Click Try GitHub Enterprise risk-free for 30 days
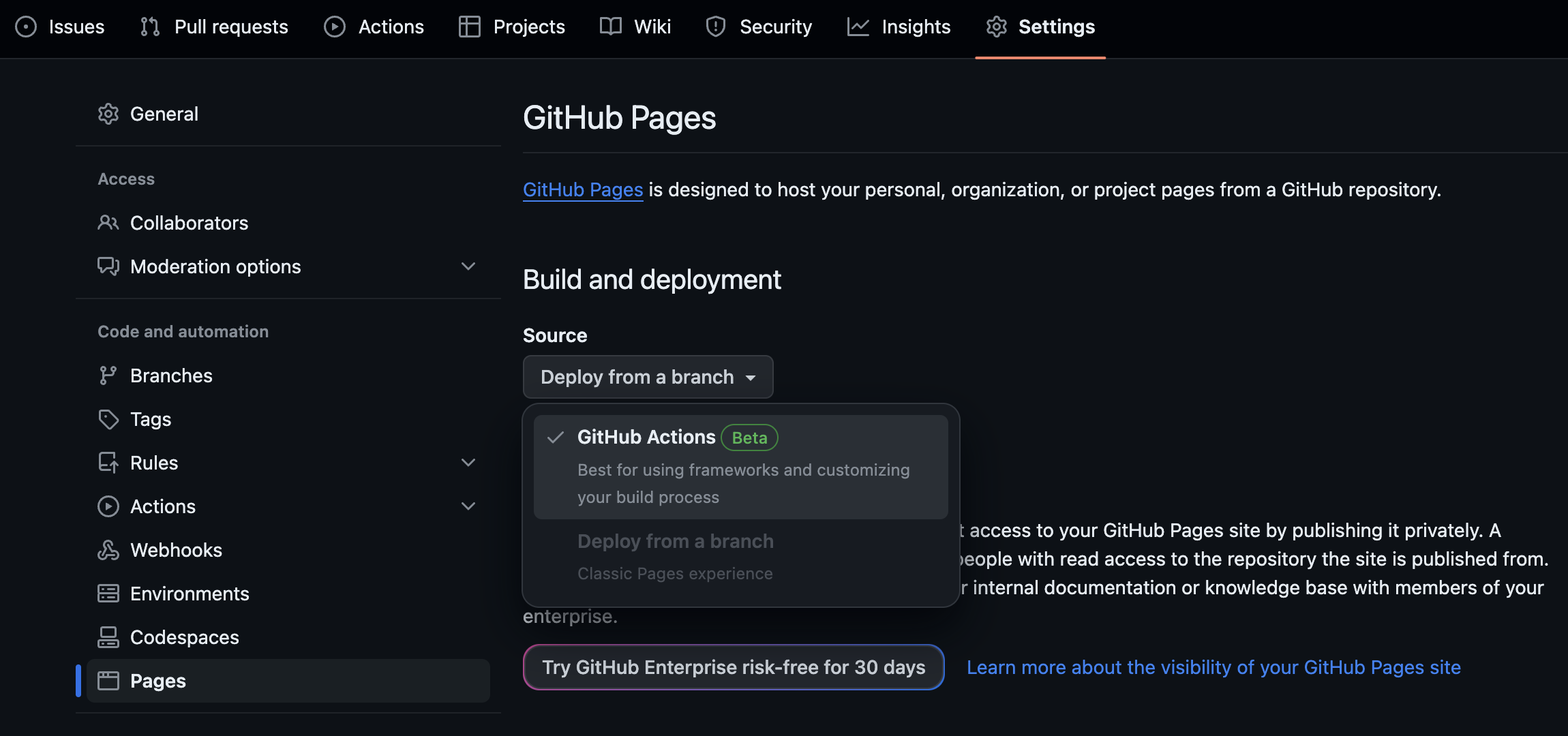Screen dimensions: 1568x736 tap(734, 667)
